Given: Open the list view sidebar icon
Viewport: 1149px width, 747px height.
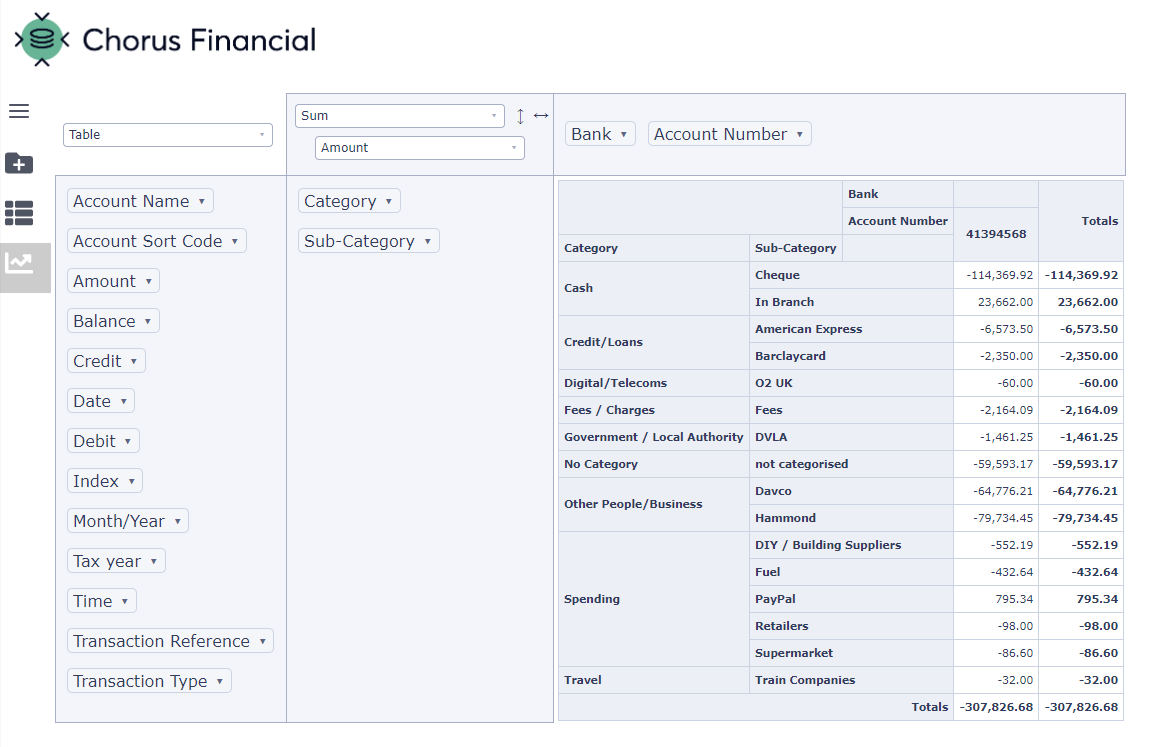Looking at the screenshot, I should (x=19, y=212).
